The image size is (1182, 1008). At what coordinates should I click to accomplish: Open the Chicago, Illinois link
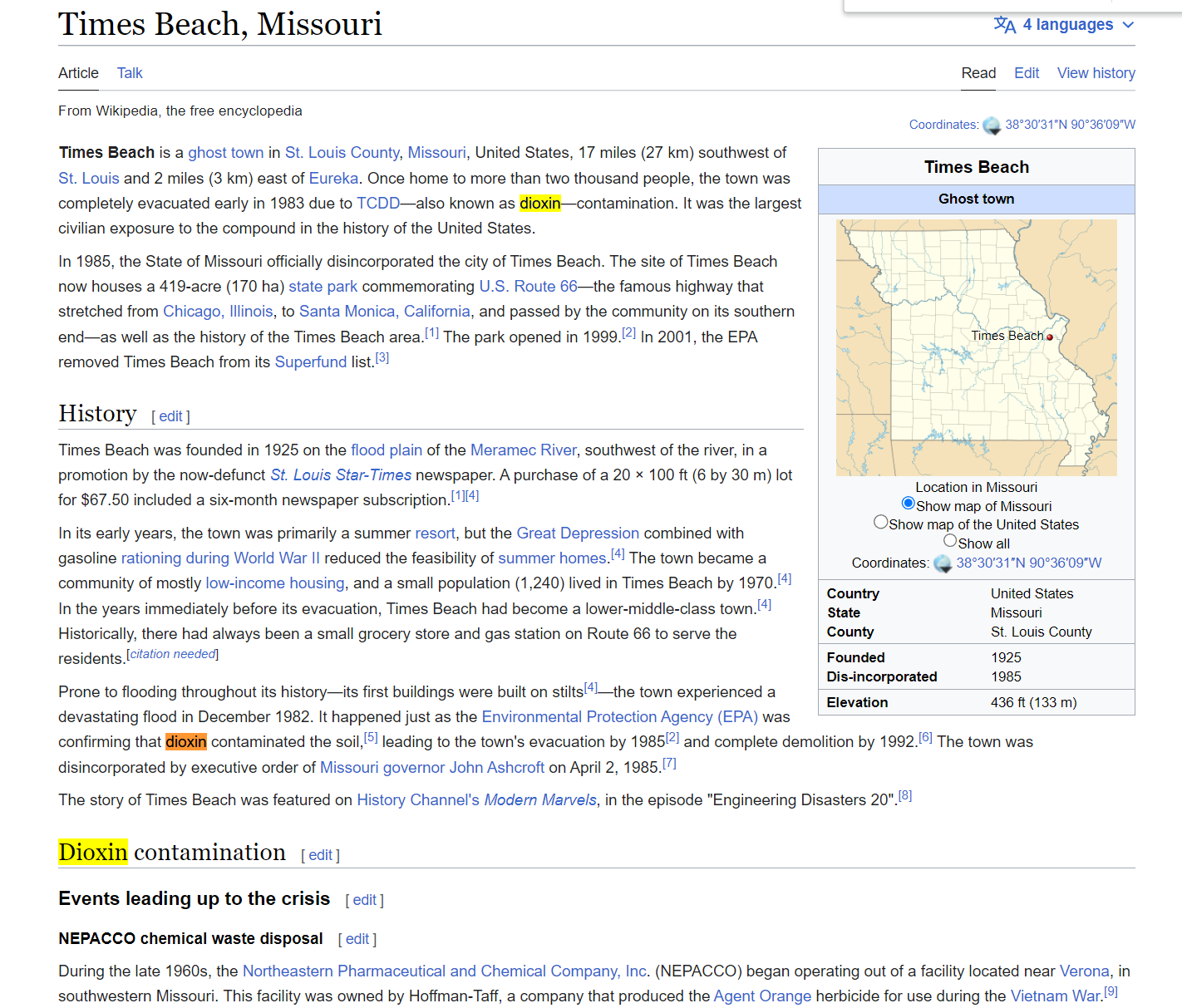pyautogui.click(x=218, y=312)
